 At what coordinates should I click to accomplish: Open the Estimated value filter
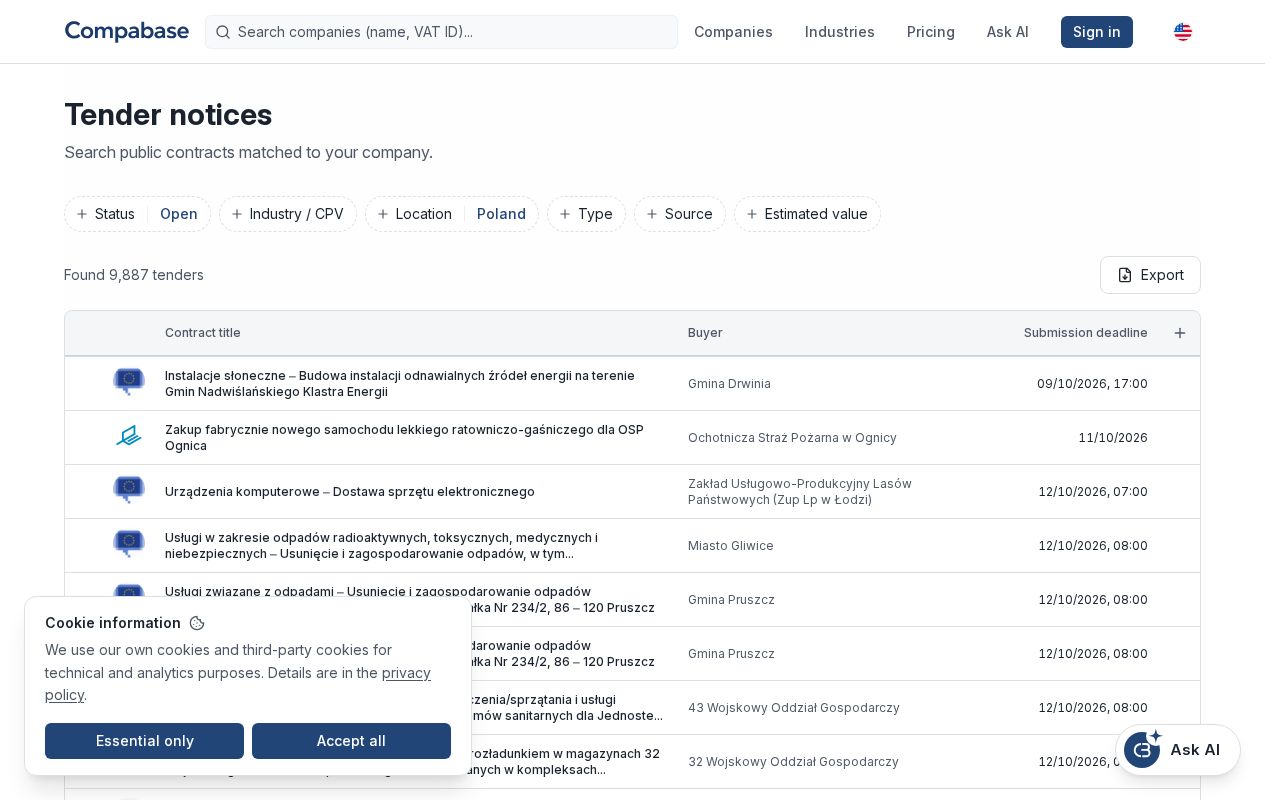807,214
